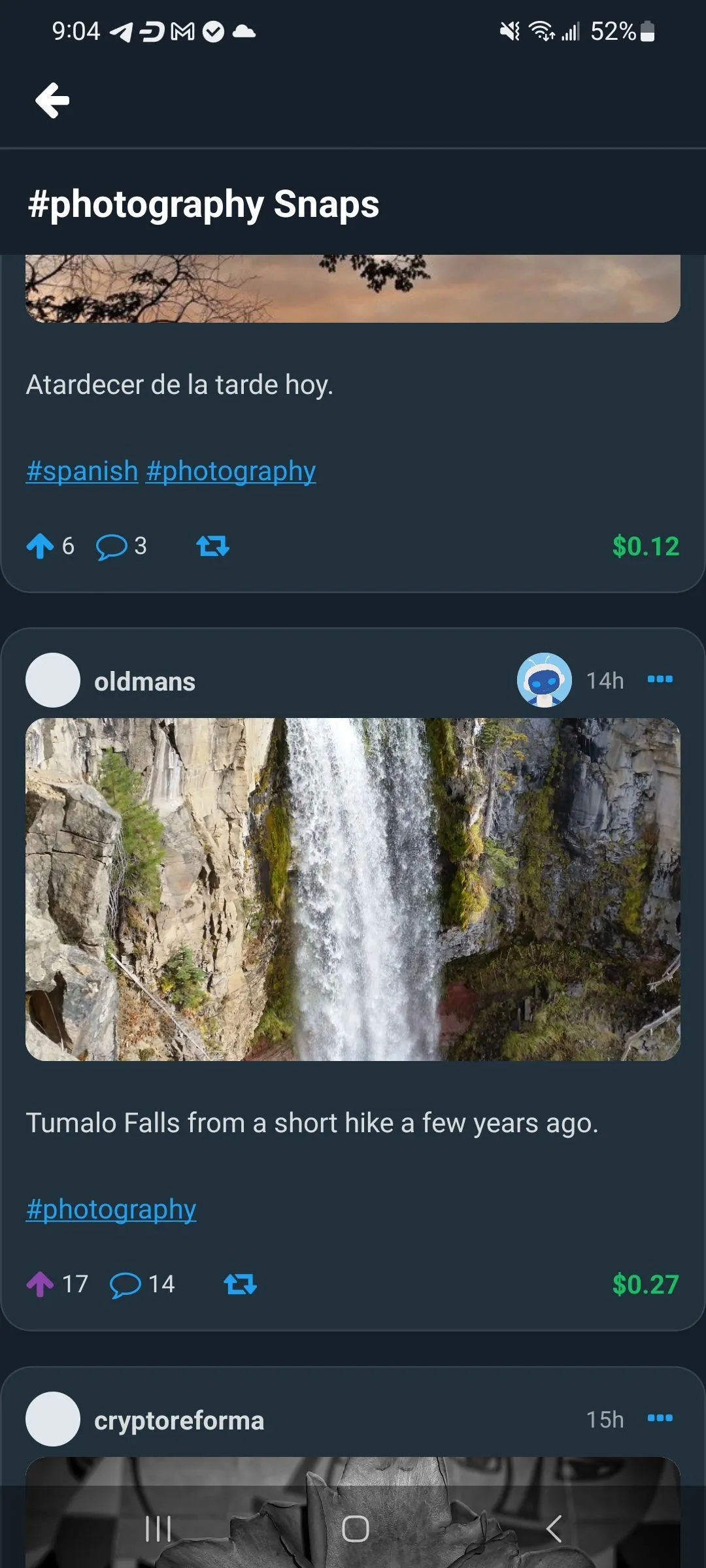Click the back arrow at the top
The image size is (706, 1568).
52,99
